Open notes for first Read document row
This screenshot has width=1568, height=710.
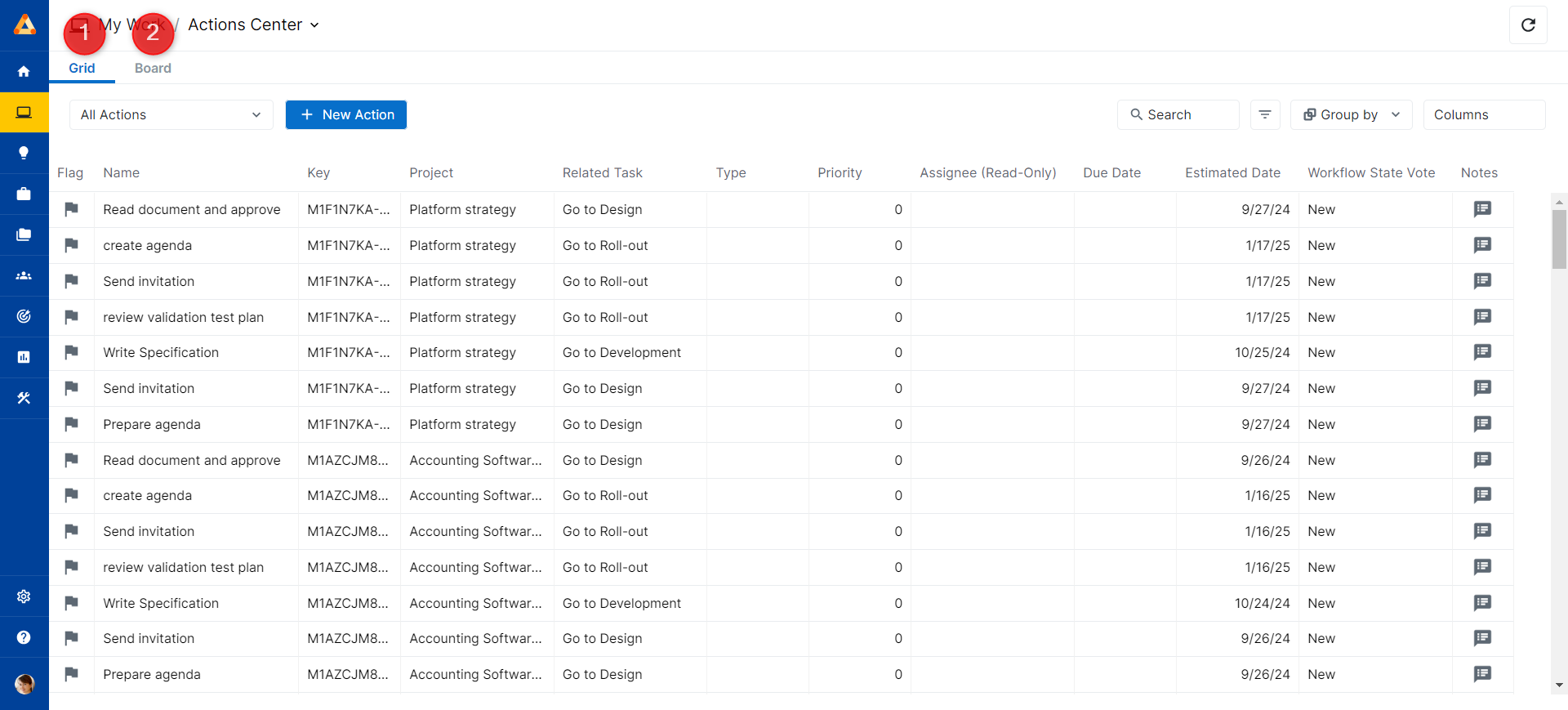coord(1482,209)
